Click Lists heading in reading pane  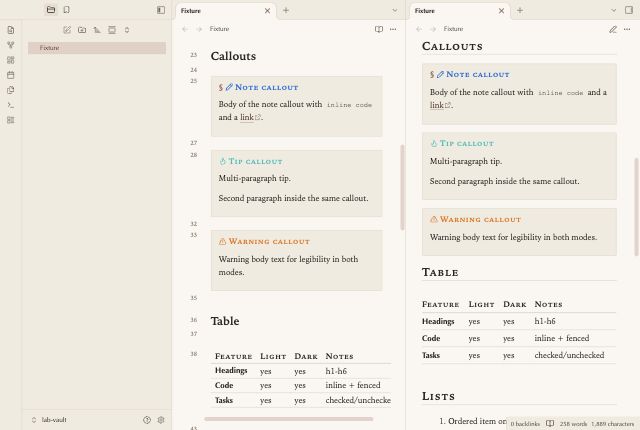[x=438, y=396]
